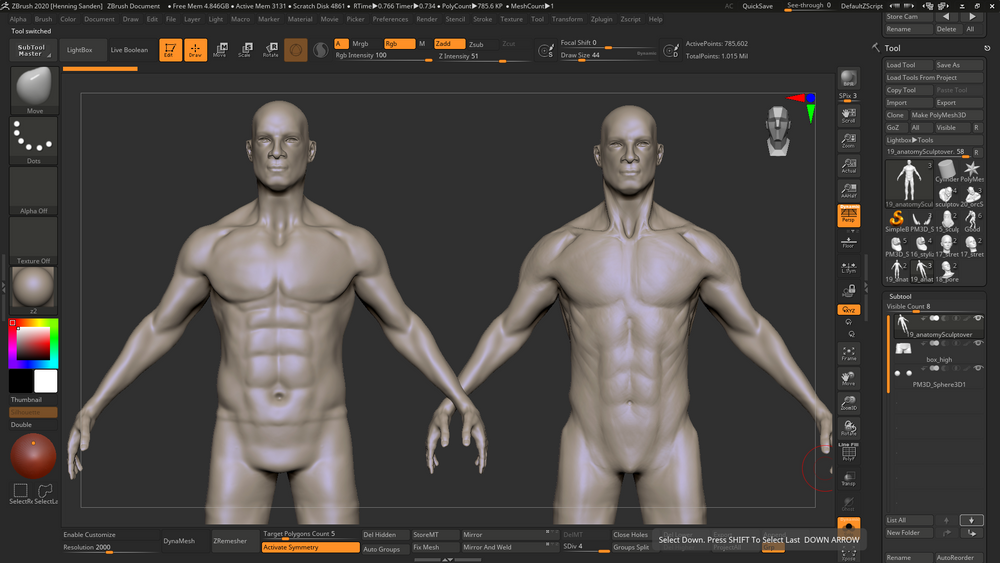Open the Texture Off selector
Image resolution: width=1000 pixels, height=563 pixels.
[34, 240]
